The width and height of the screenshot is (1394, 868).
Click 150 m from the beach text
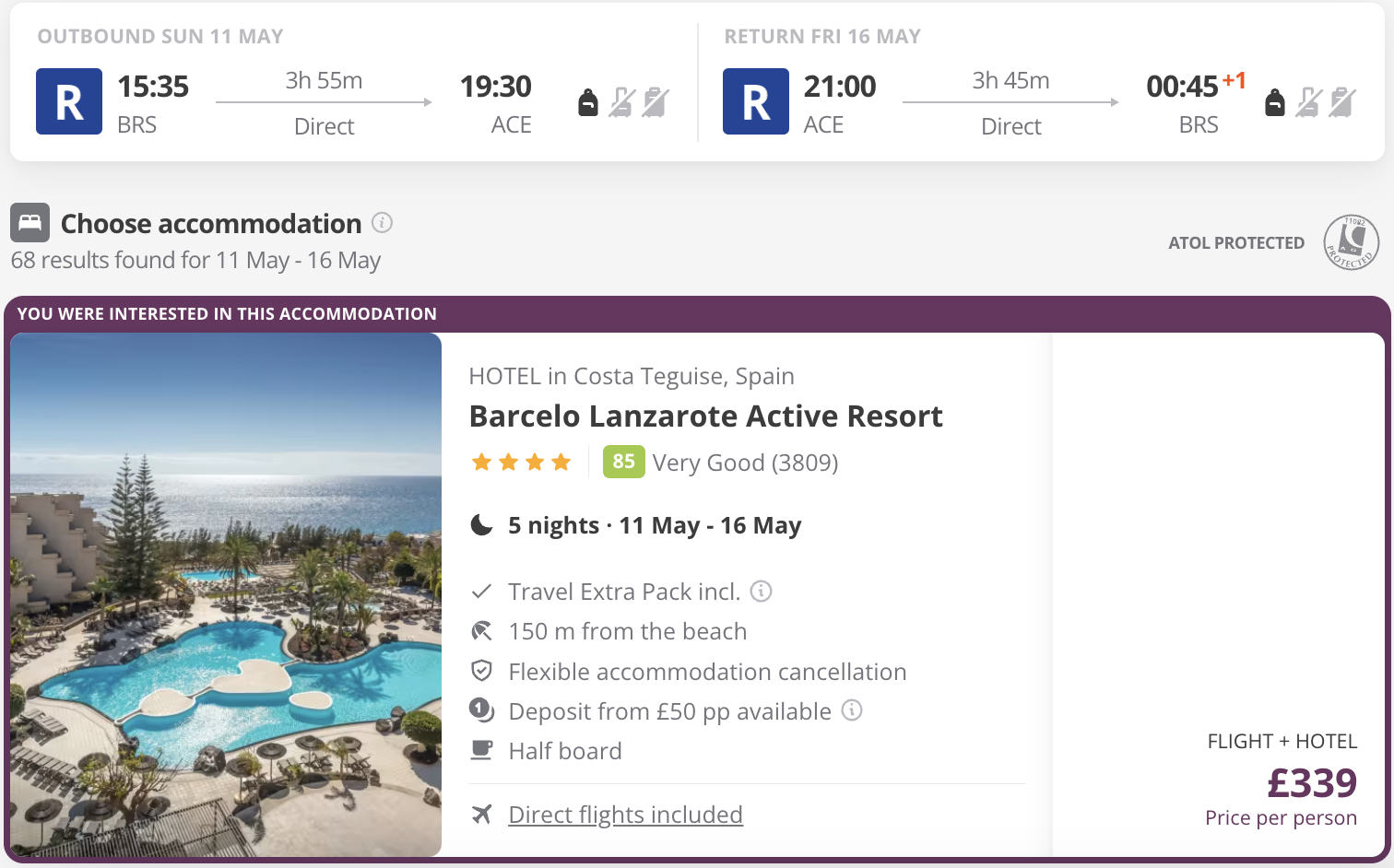click(627, 631)
